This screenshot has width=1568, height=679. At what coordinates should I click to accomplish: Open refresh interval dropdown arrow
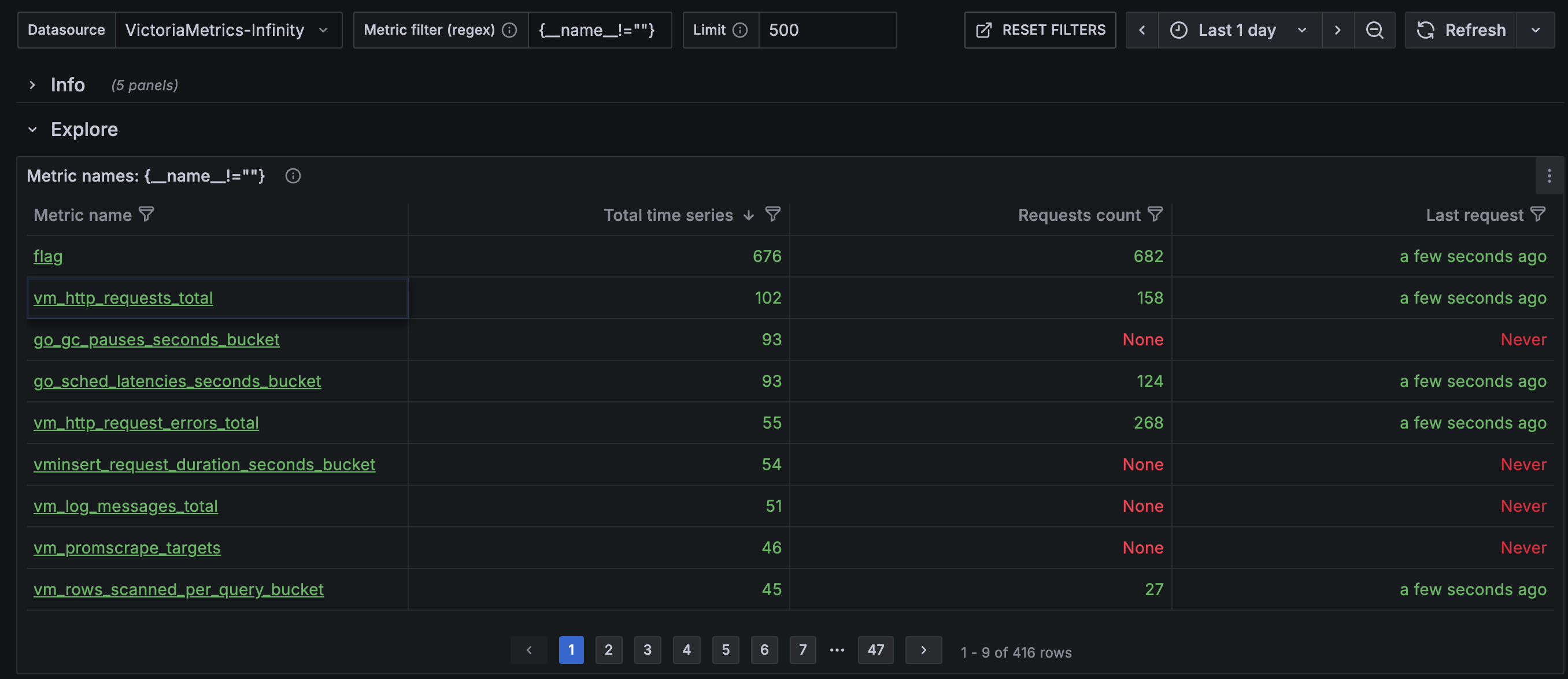pyautogui.click(x=1535, y=30)
